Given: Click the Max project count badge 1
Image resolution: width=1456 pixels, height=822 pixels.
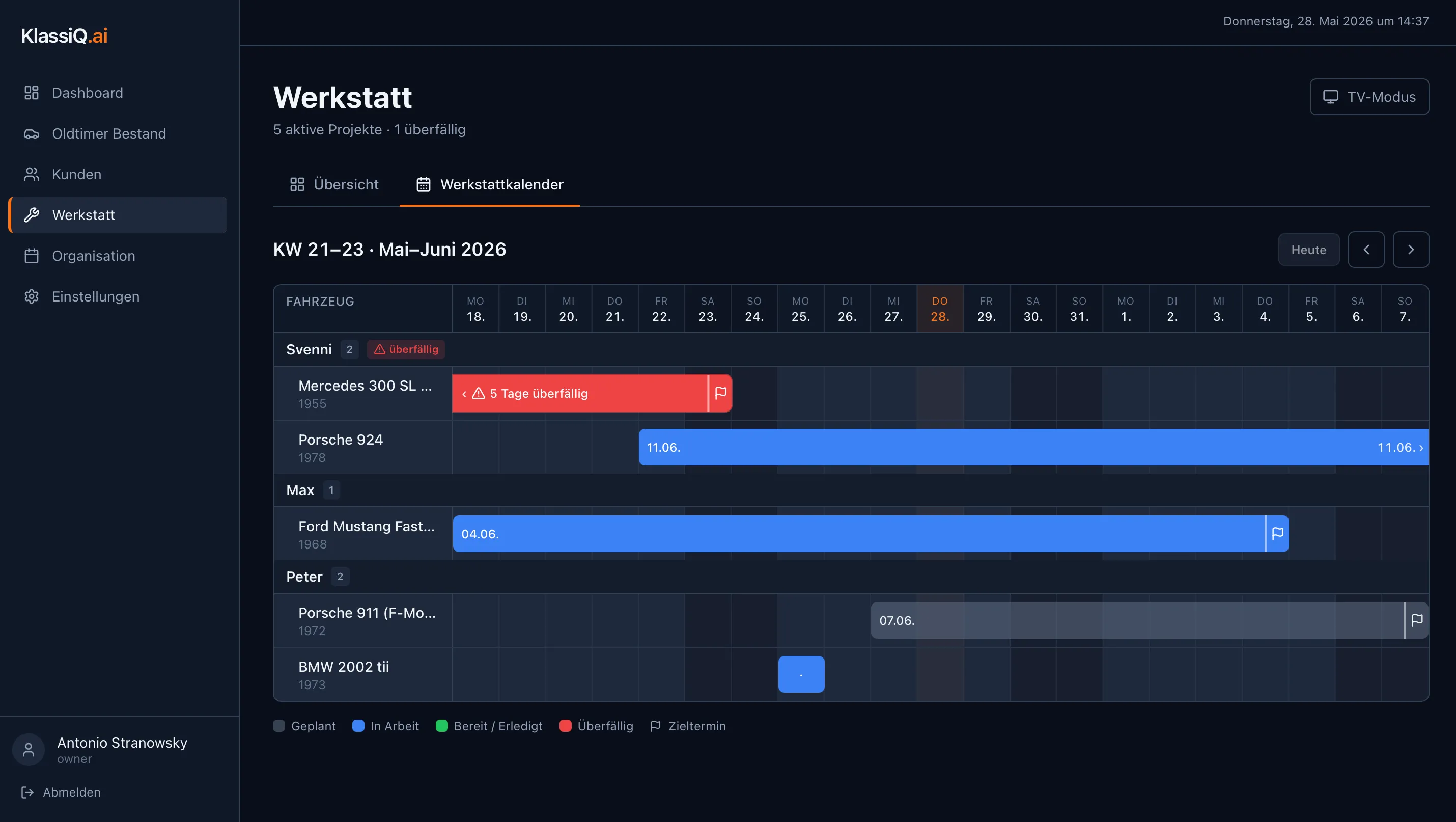Looking at the screenshot, I should coord(331,490).
